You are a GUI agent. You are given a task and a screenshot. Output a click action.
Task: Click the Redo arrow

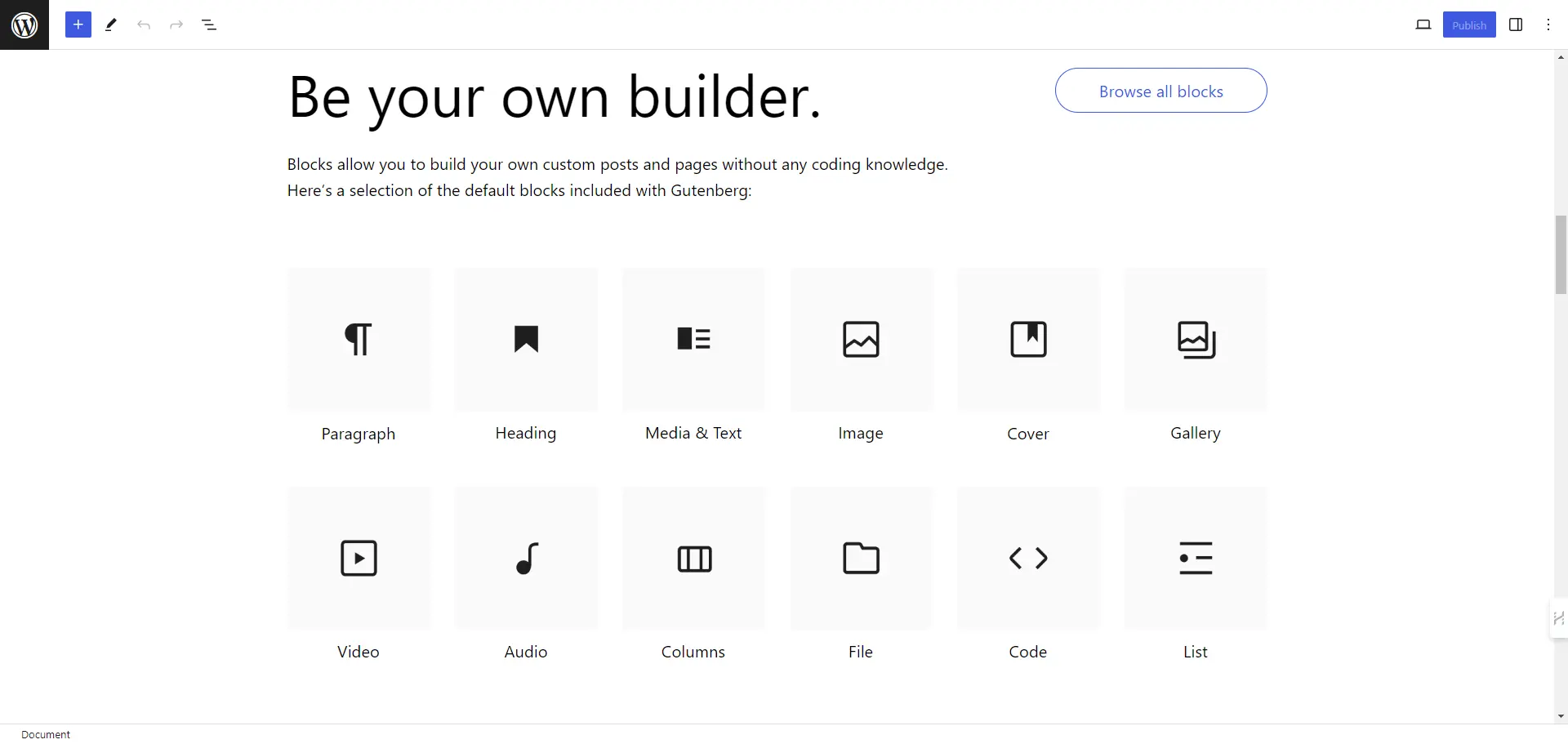click(176, 25)
